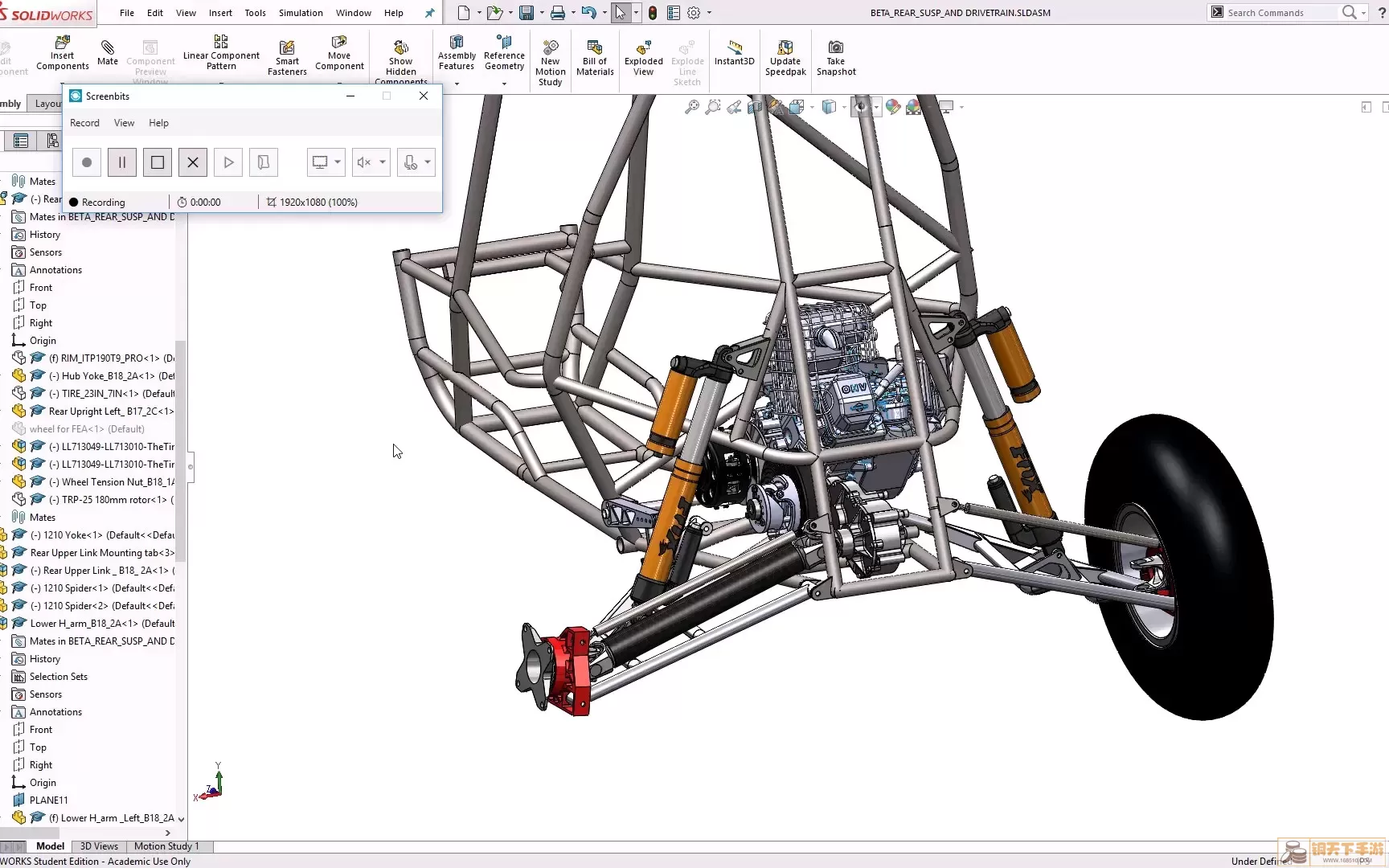This screenshot has width=1389, height=868.
Task: Open Linear Component Pattern tool
Action: click(221, 52)
